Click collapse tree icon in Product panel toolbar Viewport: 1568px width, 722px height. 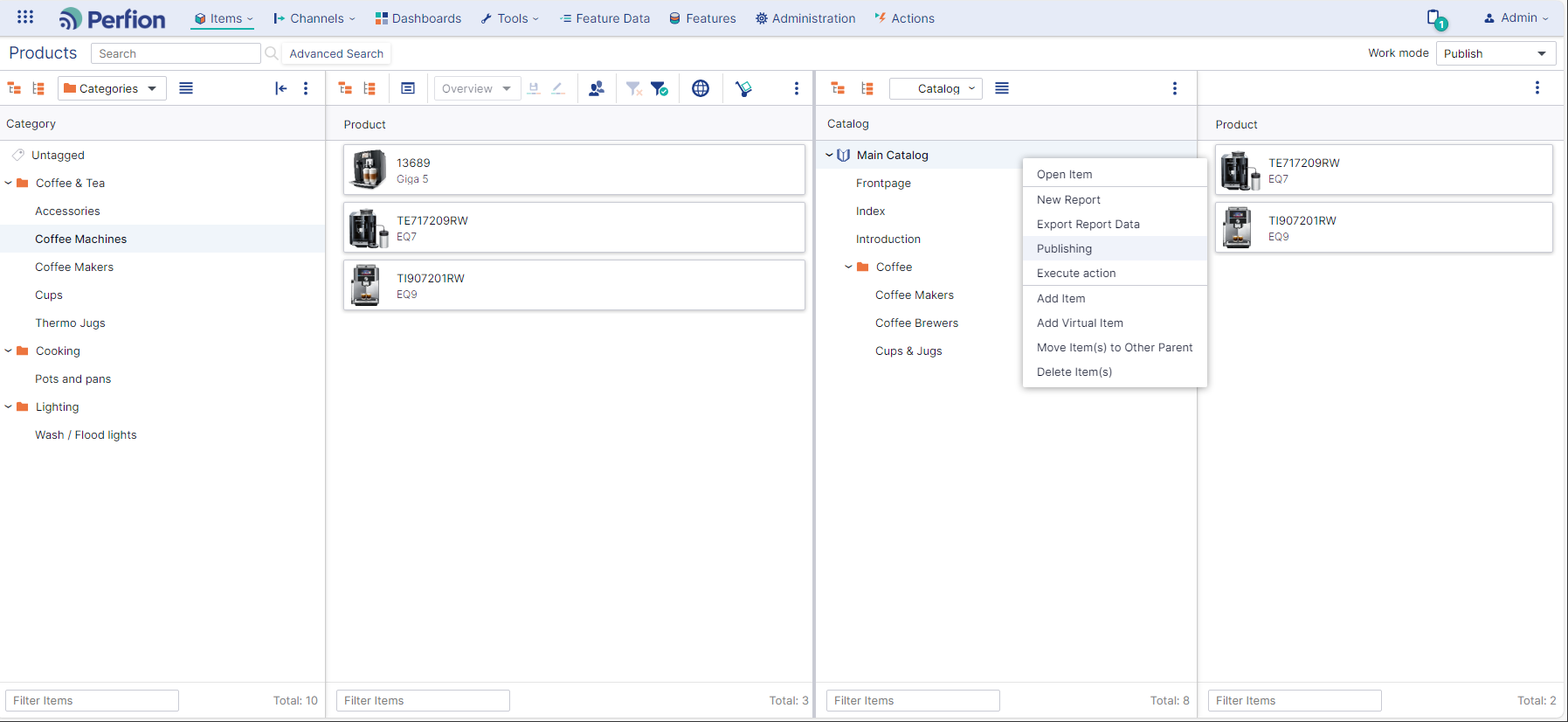[345, 88]
